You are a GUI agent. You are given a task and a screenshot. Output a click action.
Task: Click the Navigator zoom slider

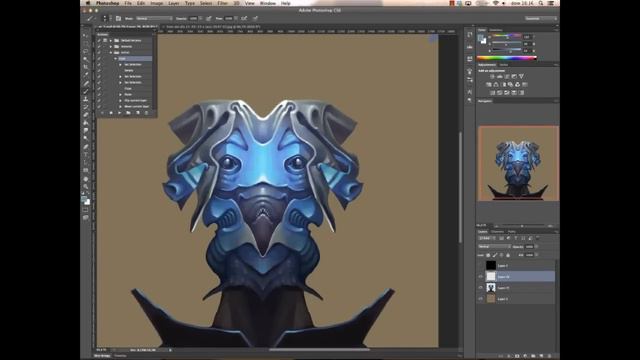[x=522, y=226]
